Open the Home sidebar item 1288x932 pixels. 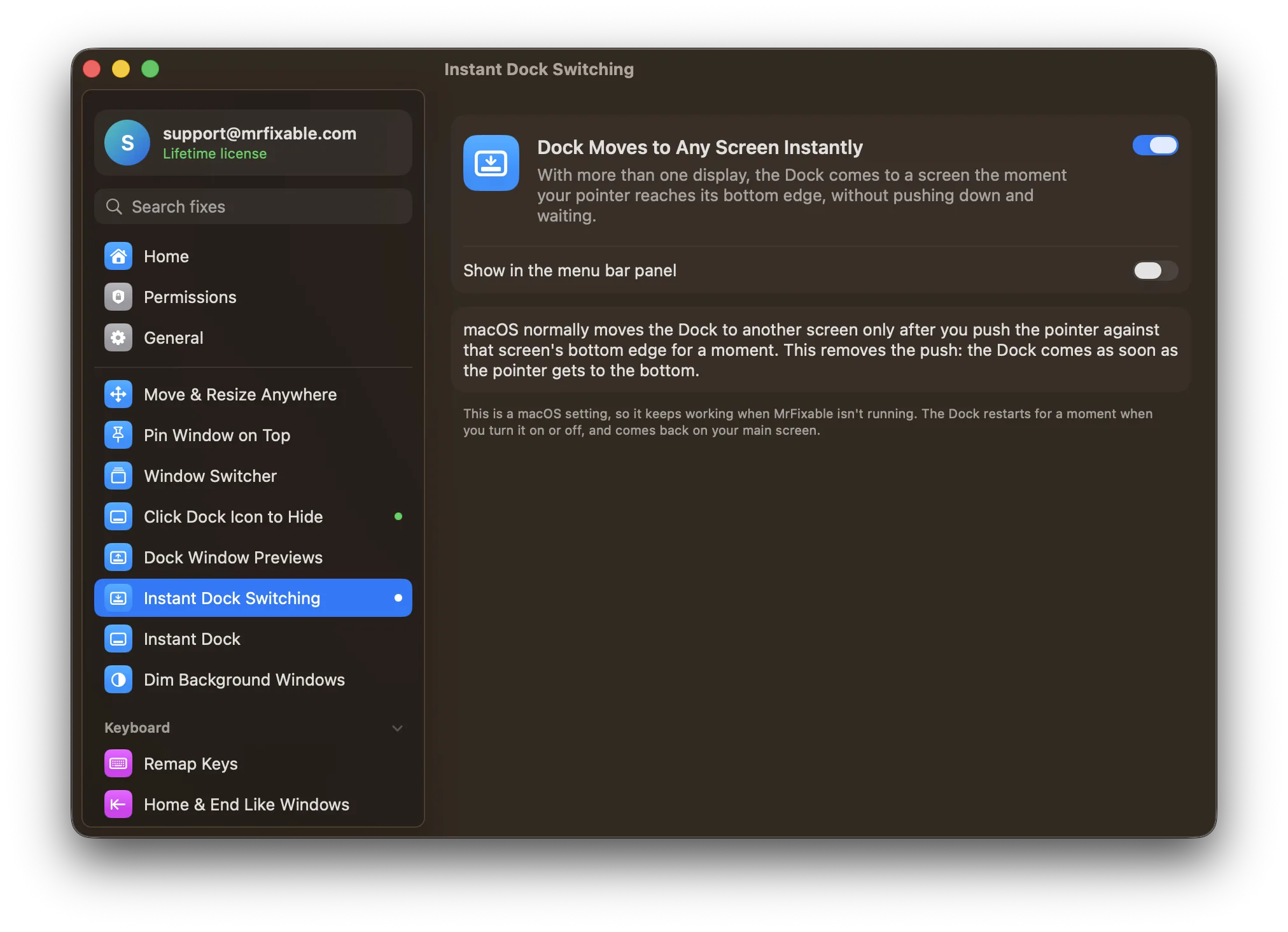click(x=253, y=257)
